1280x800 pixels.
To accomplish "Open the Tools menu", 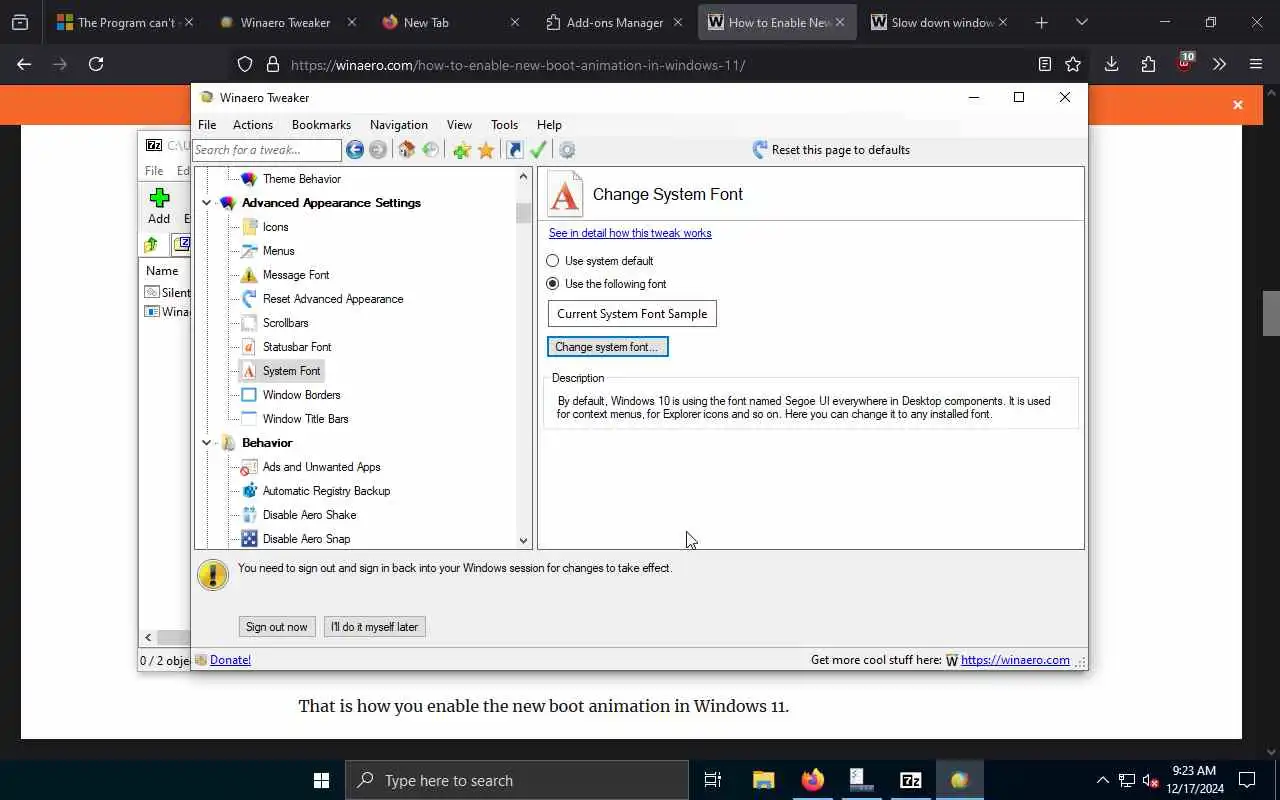I will (x=504, y=125).
